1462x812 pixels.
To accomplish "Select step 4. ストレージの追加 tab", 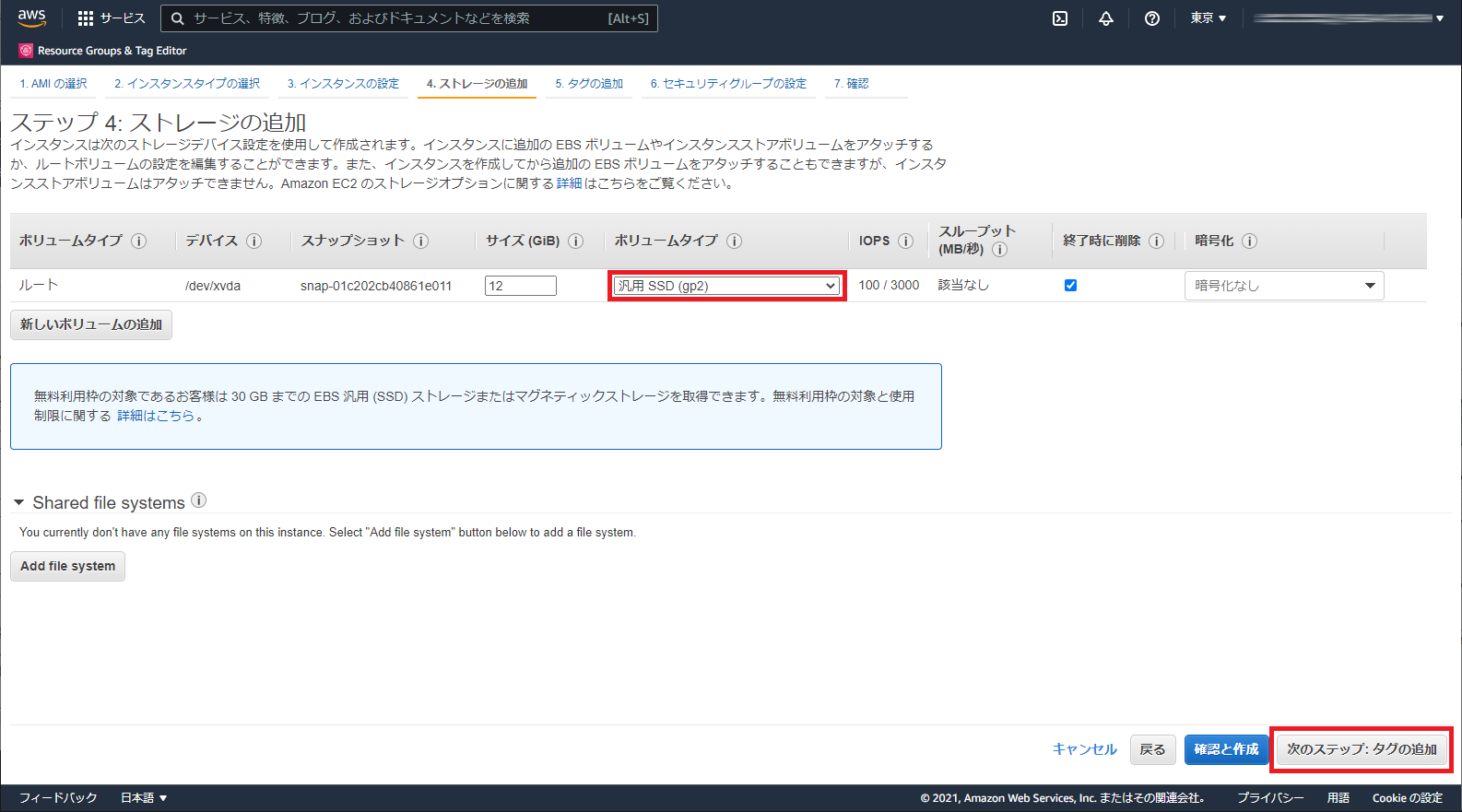I will point(477,84).
